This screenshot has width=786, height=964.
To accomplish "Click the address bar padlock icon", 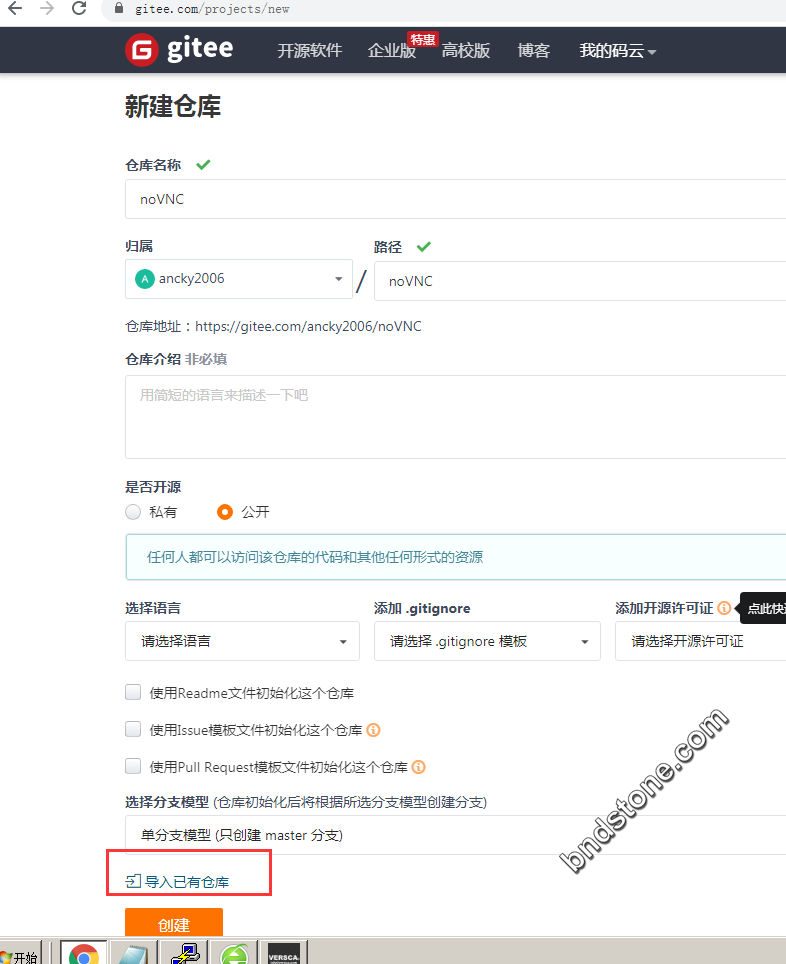I will pyautogui.click(x=119, y=9).
